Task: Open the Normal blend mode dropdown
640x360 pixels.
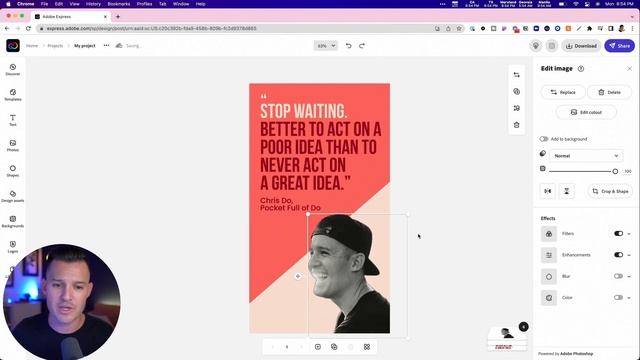Action: pos(586,156)
